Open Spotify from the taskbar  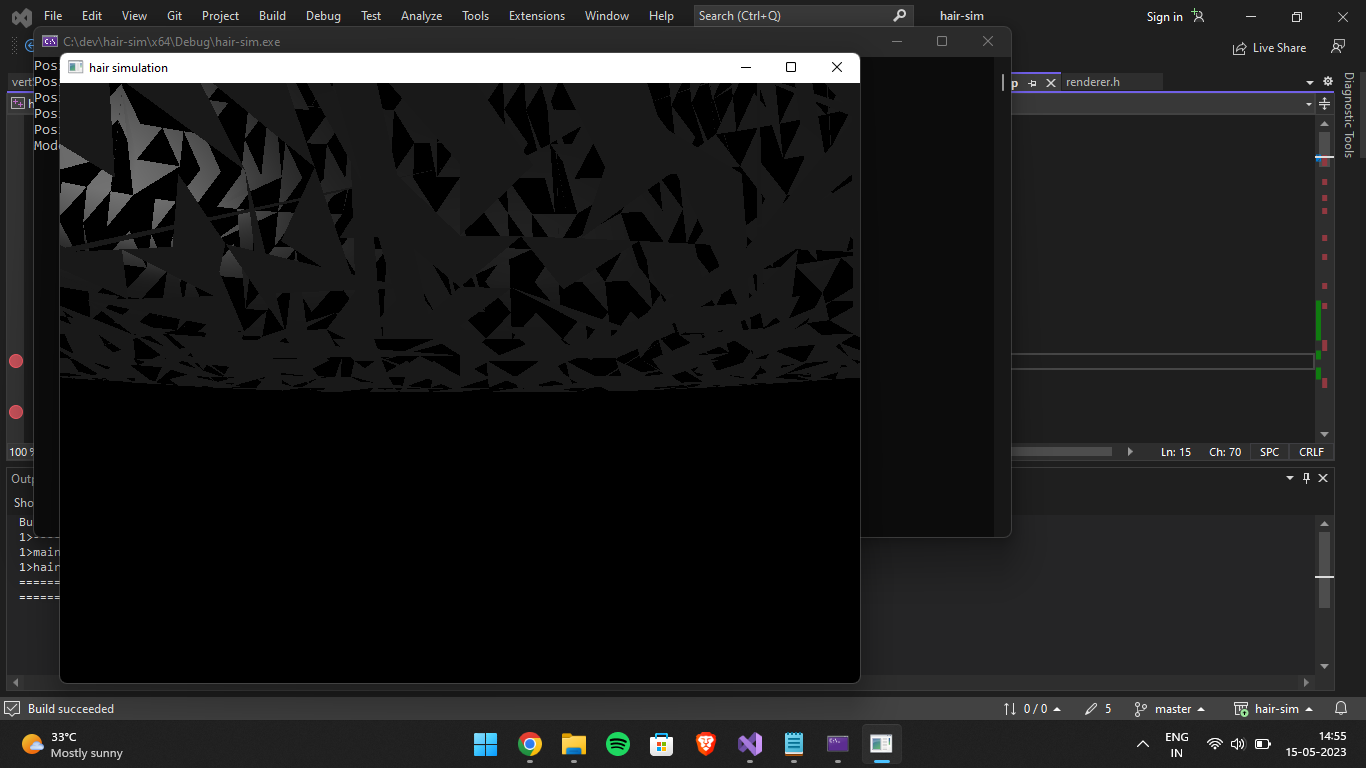[617, 744]
